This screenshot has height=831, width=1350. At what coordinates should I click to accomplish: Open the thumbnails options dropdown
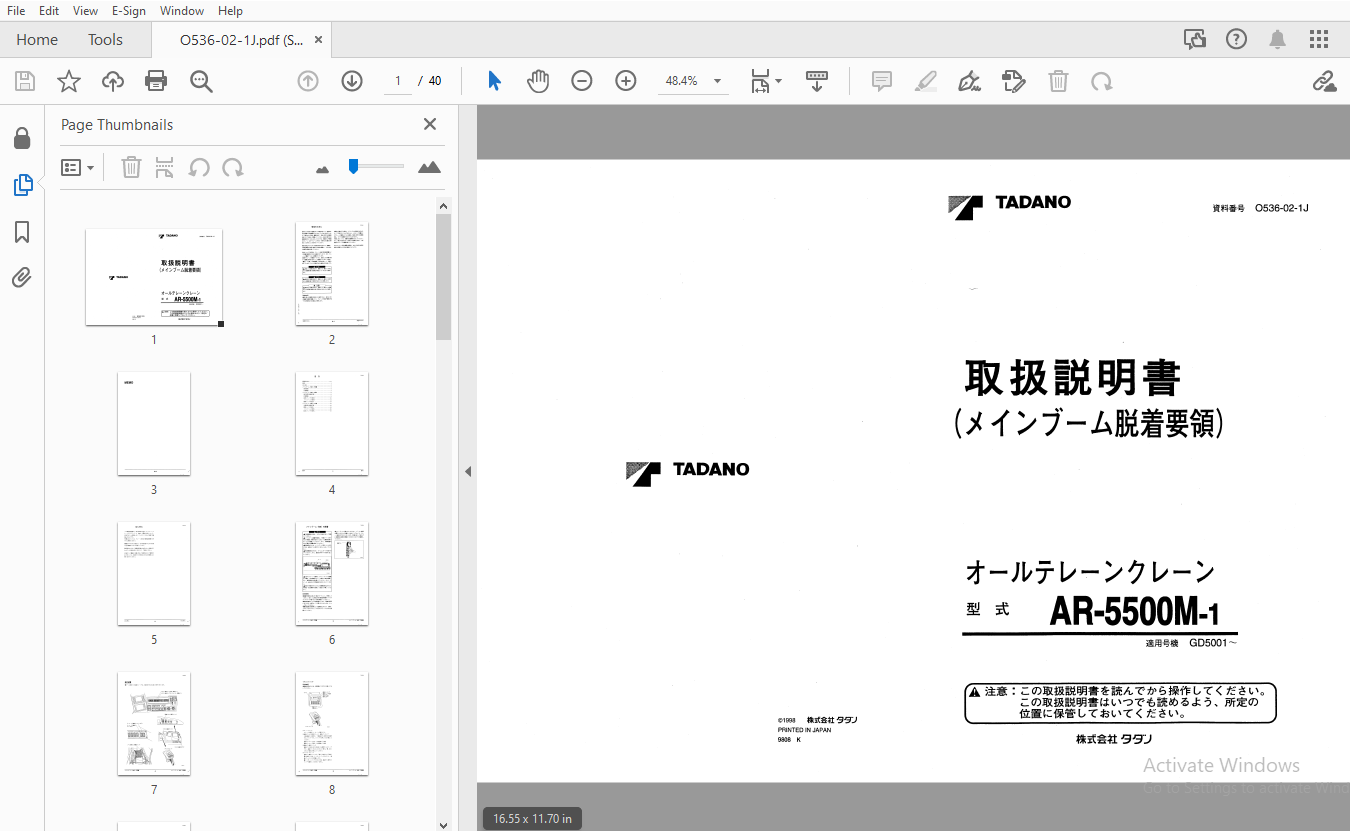coord(78,167)
